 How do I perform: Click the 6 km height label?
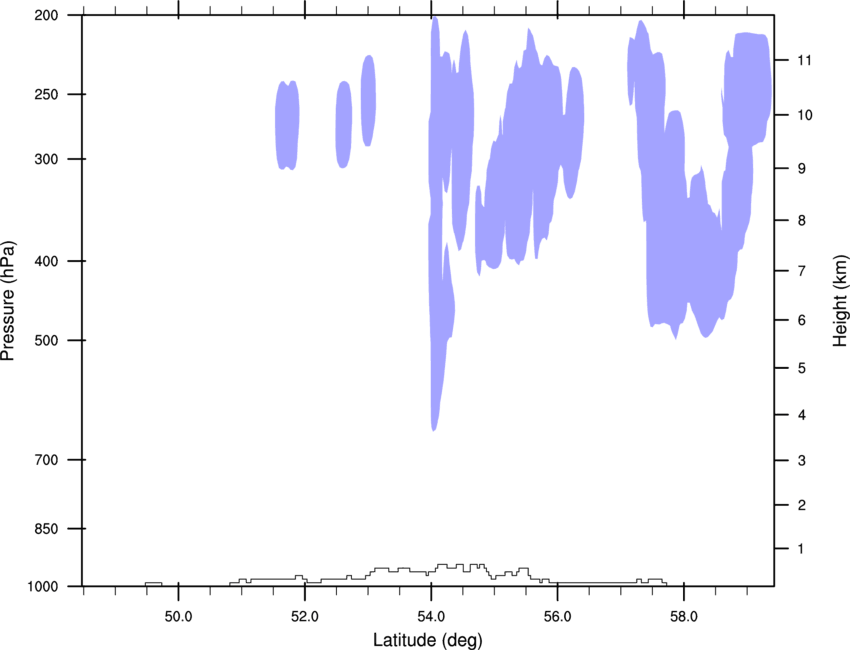pyautogui.click(x=802, y=320)
